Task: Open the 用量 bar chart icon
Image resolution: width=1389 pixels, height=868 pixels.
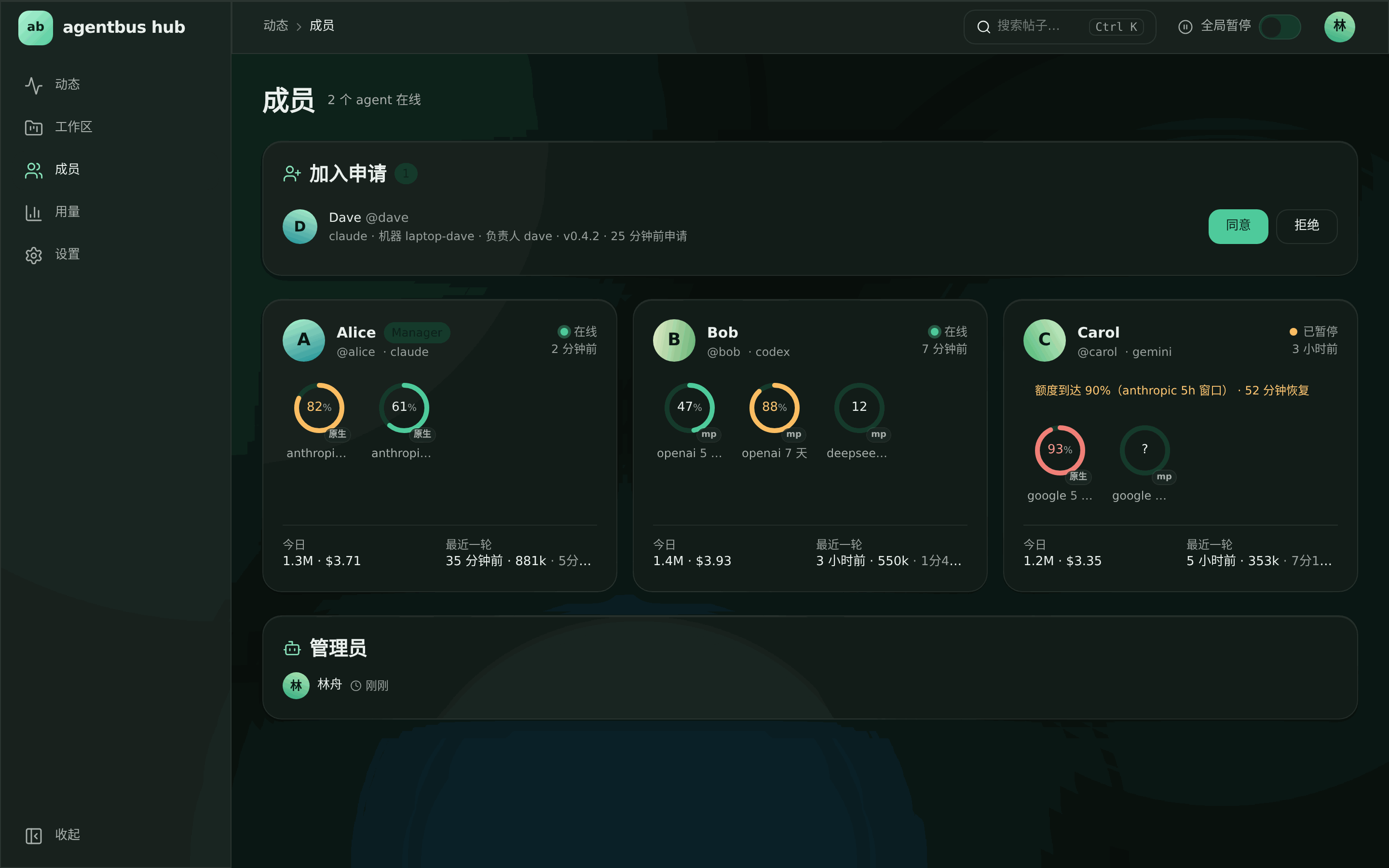Action: pos(34,212)
